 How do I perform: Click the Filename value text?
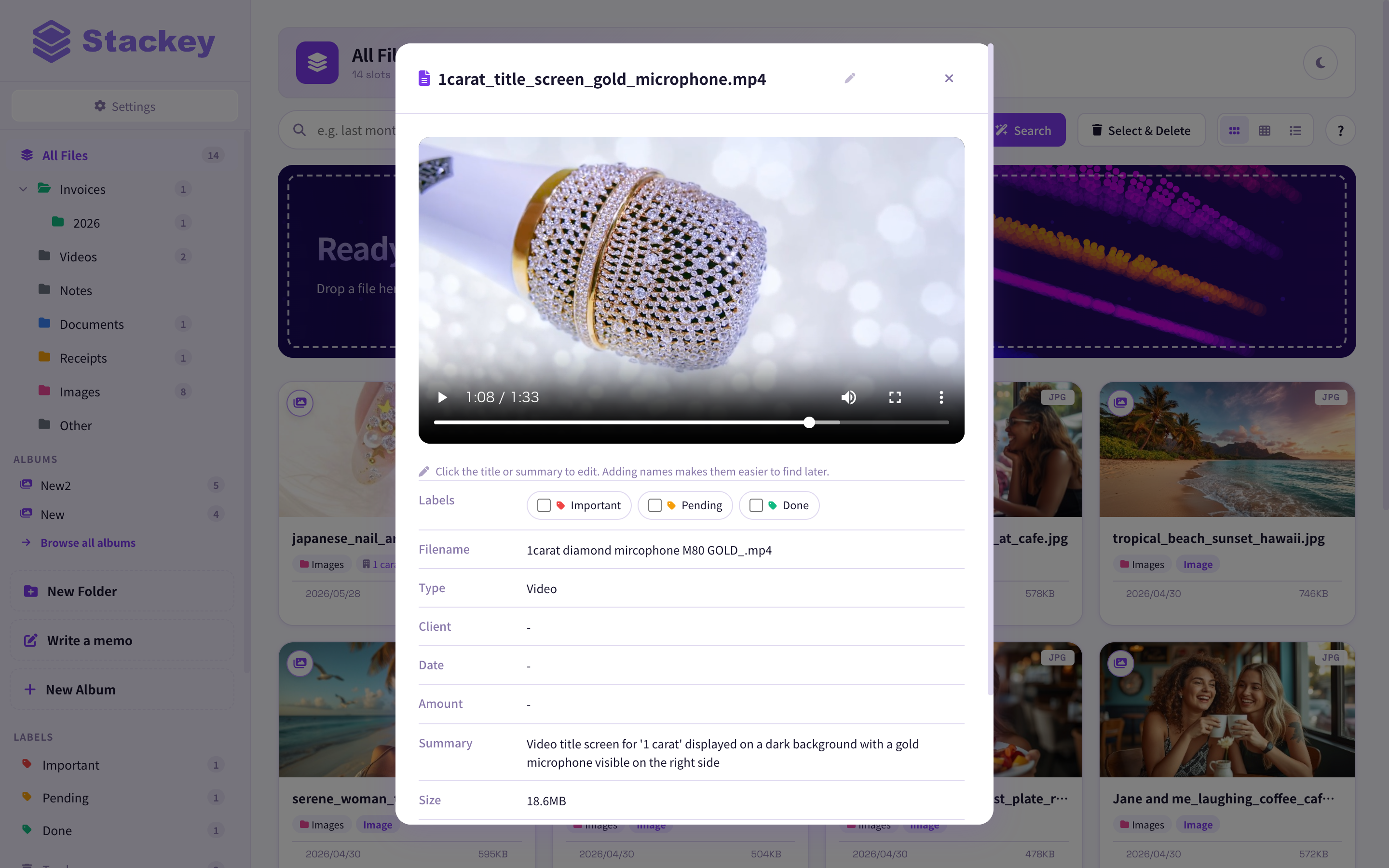649,550
